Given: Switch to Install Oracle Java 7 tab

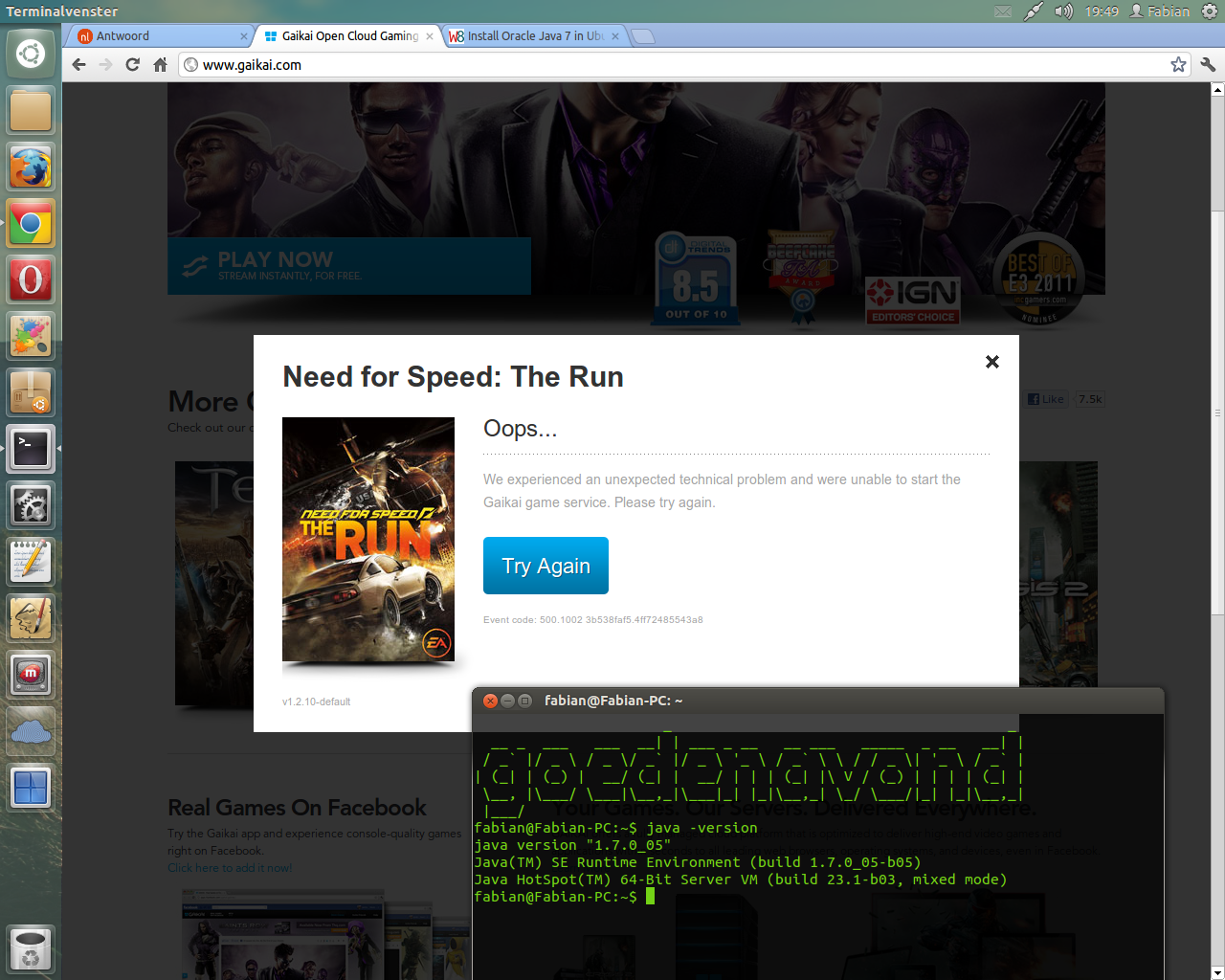Looking at the screenshot, I should (x=535, y=36).
